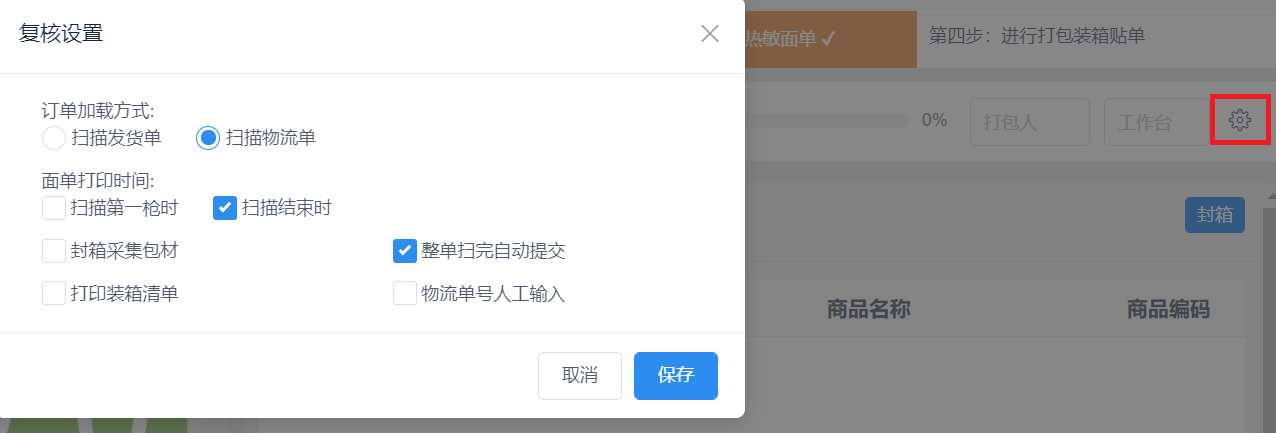Click the progress bar showing 0%
This screenshot has width=1276, height=433.
[827, 120]
